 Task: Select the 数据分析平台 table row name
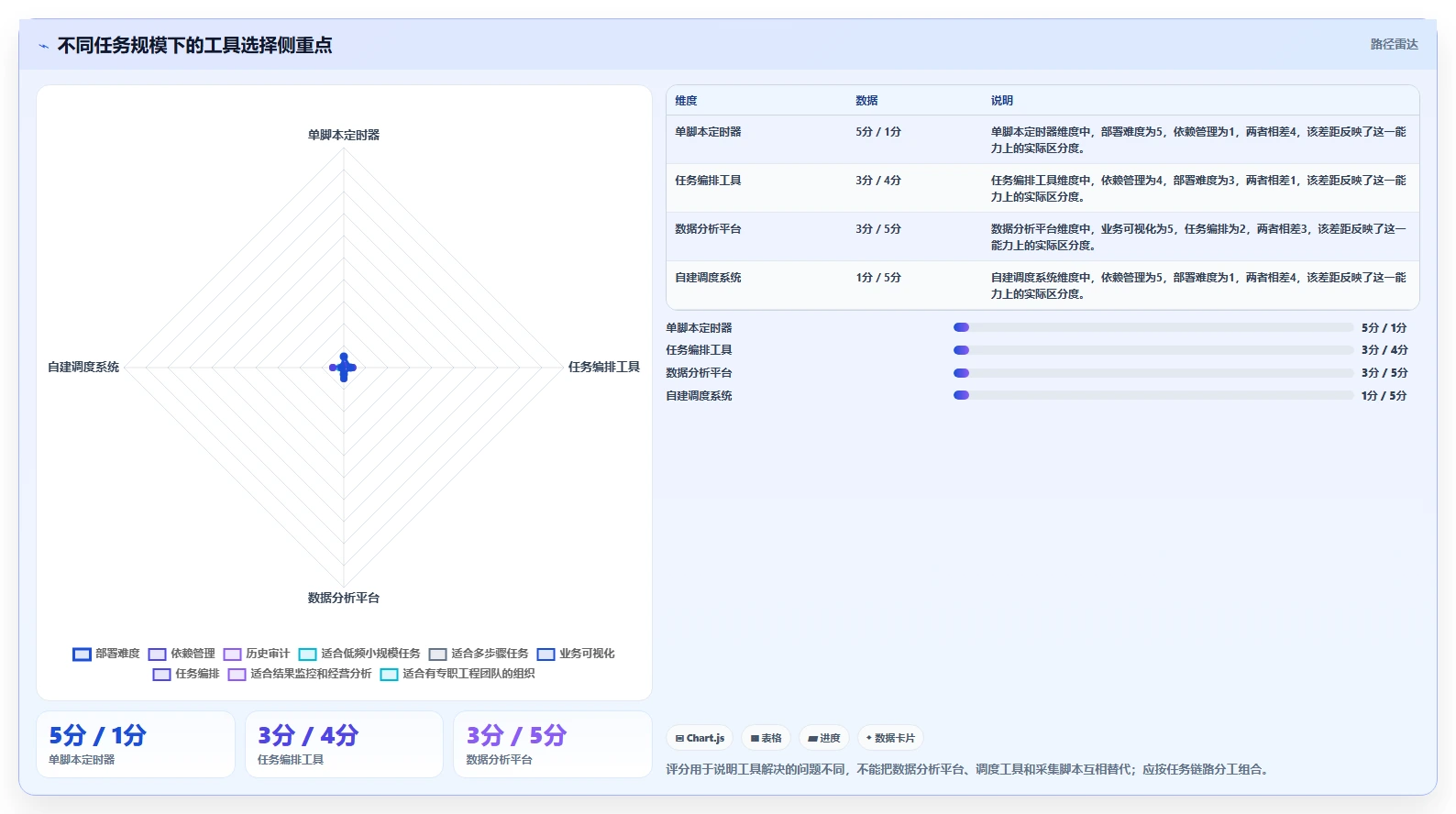pos(708,229)
